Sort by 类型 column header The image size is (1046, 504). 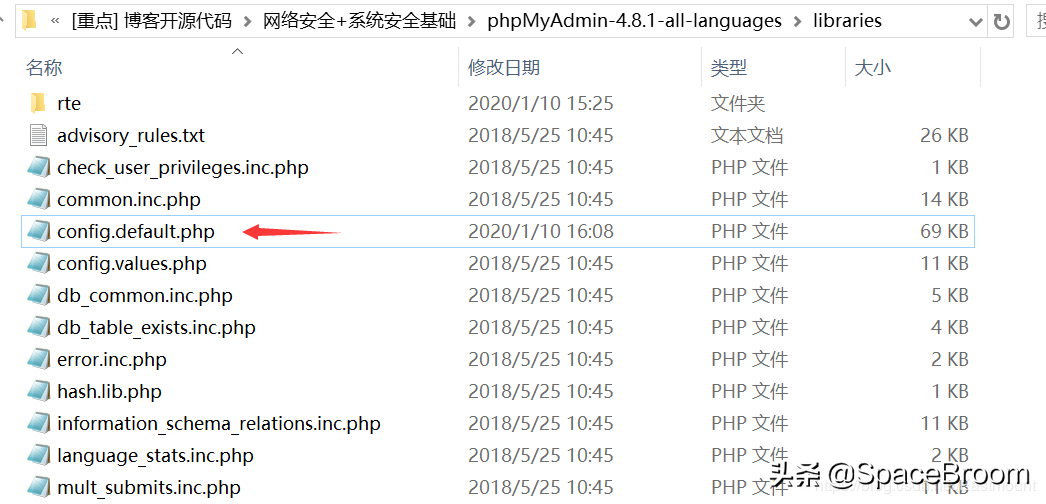(x=728, y=67)
